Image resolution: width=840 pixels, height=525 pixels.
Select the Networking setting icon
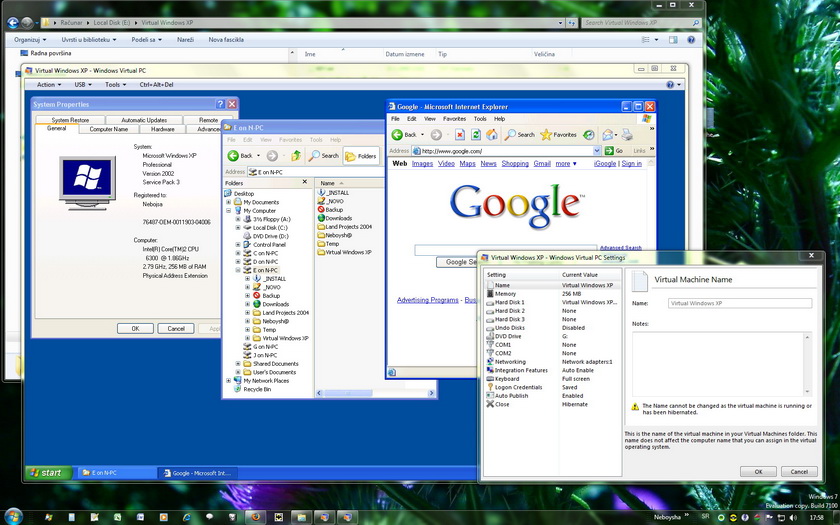click(x=490, y=362)
